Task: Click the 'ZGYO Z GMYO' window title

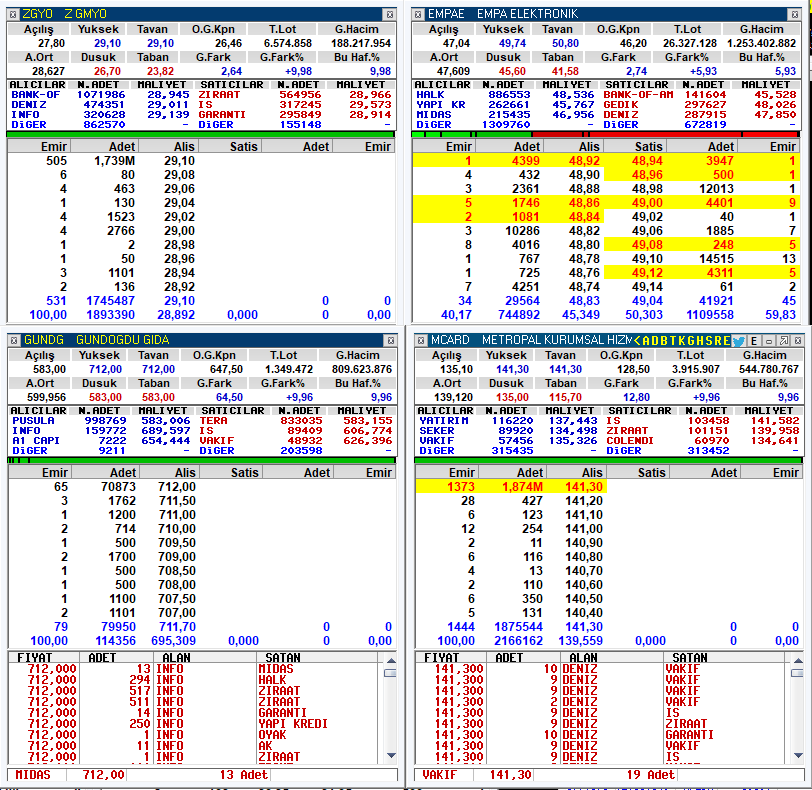Action: 64,14
